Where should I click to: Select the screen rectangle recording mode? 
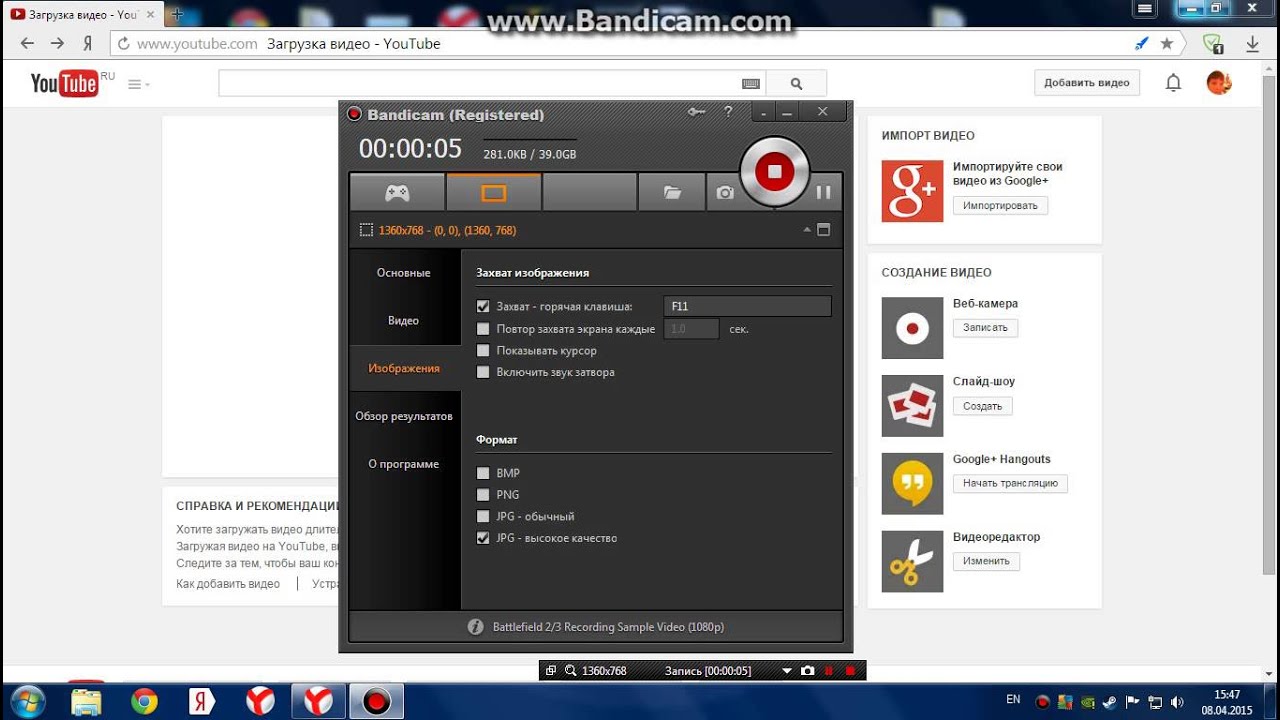(494, 193)
